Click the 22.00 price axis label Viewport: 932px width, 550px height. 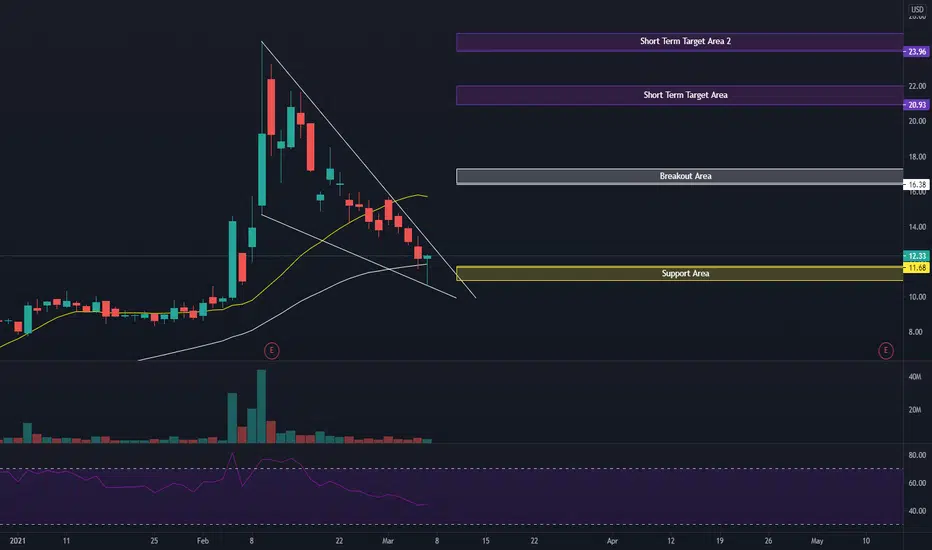tap(917, 86)
